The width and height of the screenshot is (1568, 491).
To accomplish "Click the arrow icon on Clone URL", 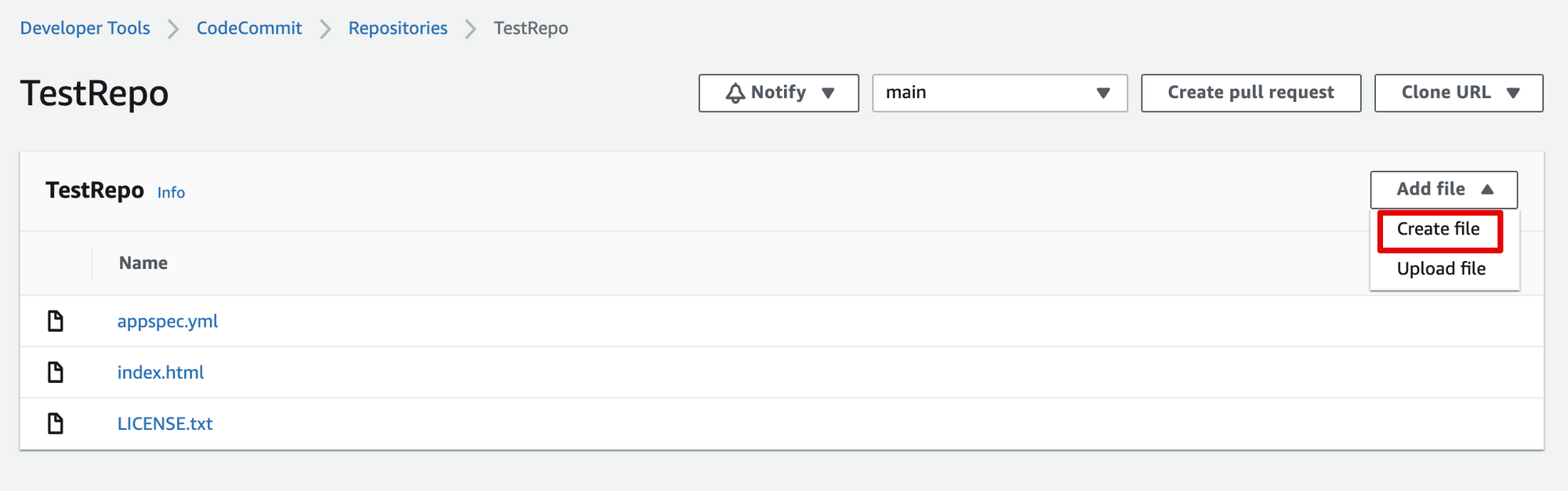I will coord(1513,93).
